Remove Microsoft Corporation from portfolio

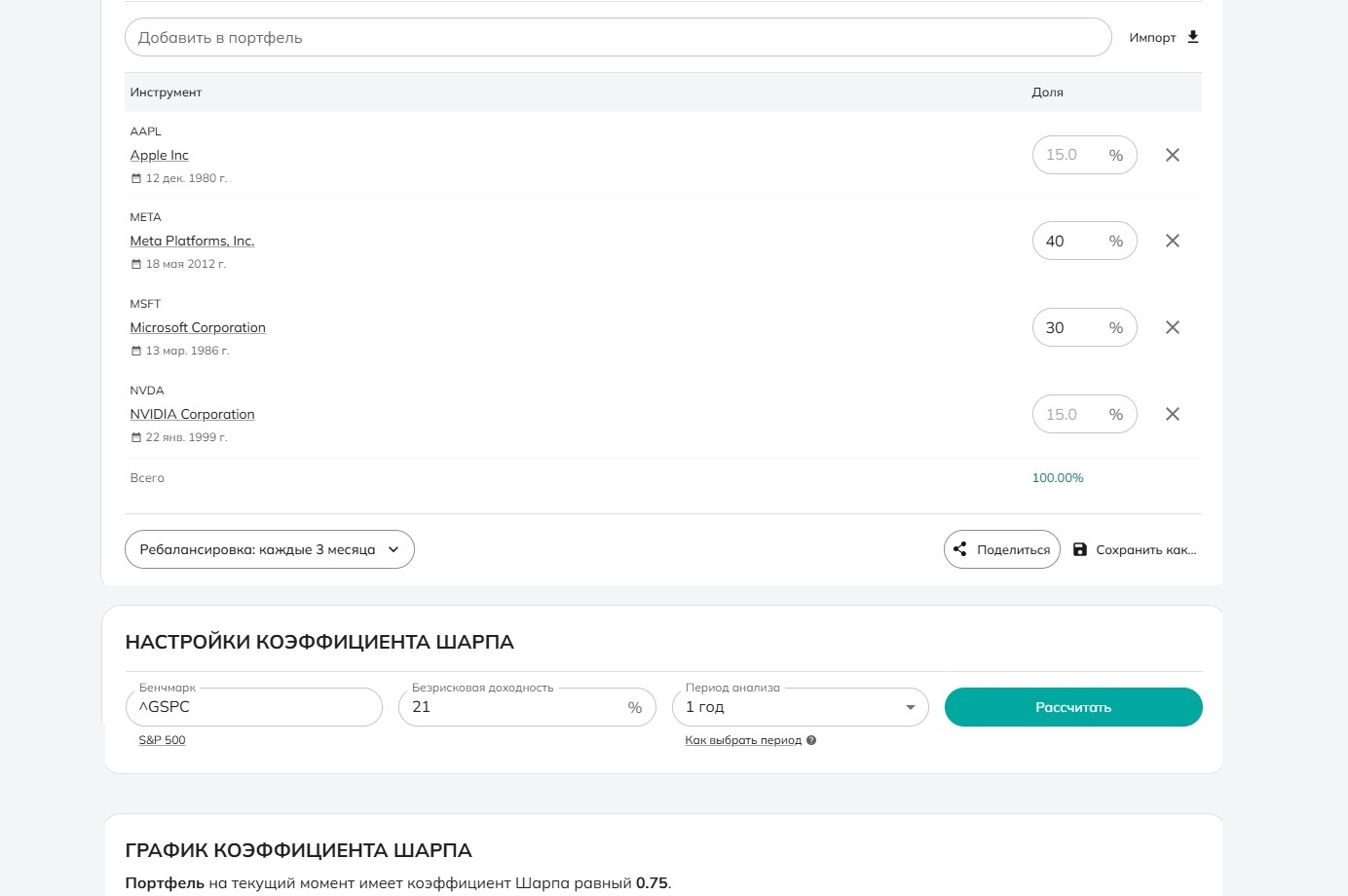[1173, 327]
